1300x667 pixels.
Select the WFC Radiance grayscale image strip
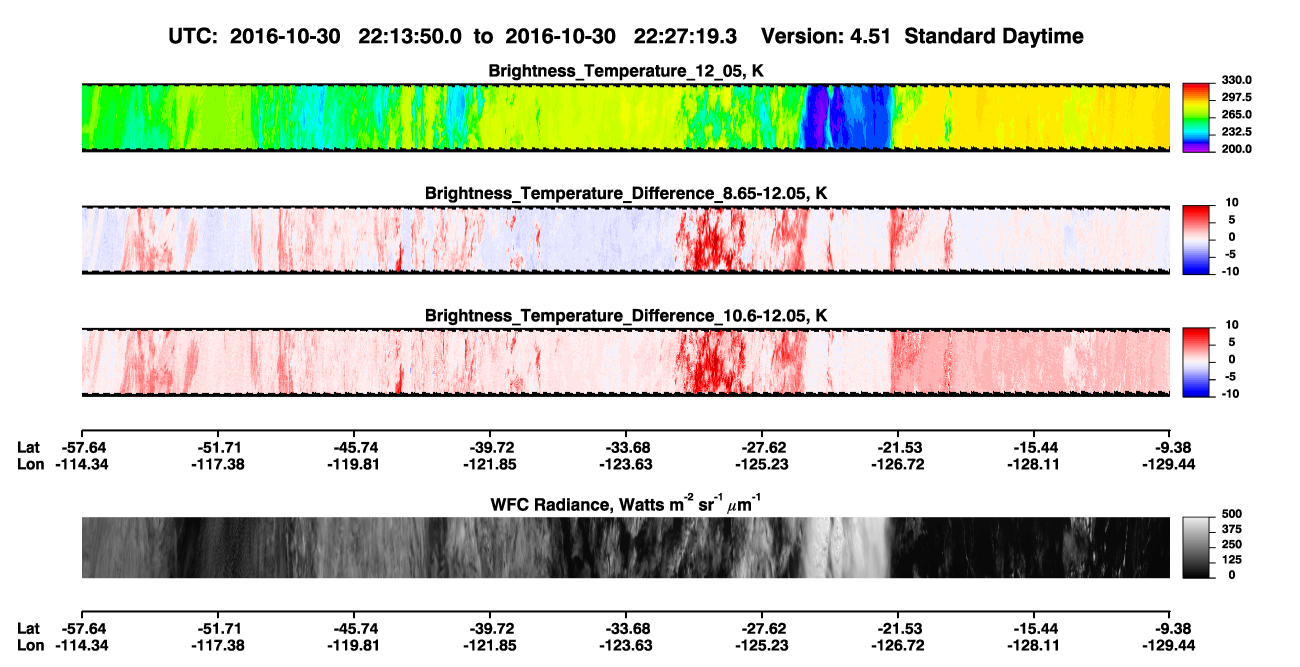[x=625, y=547]
